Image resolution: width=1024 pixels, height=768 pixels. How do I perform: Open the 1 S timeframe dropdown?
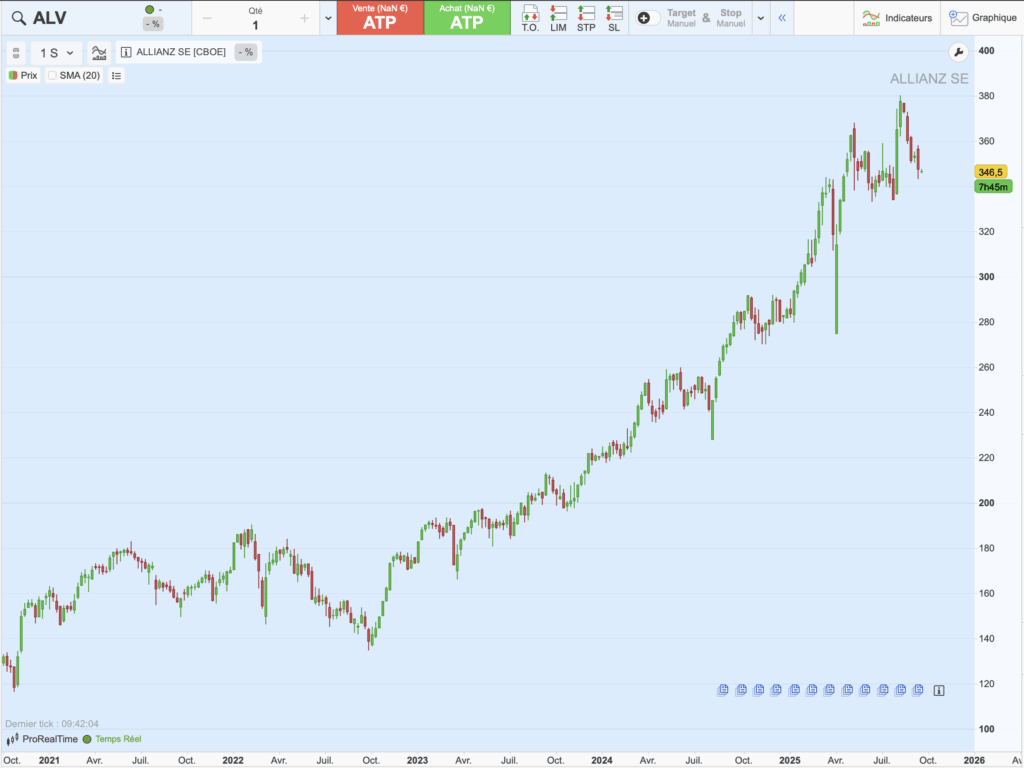coord(55,53)
